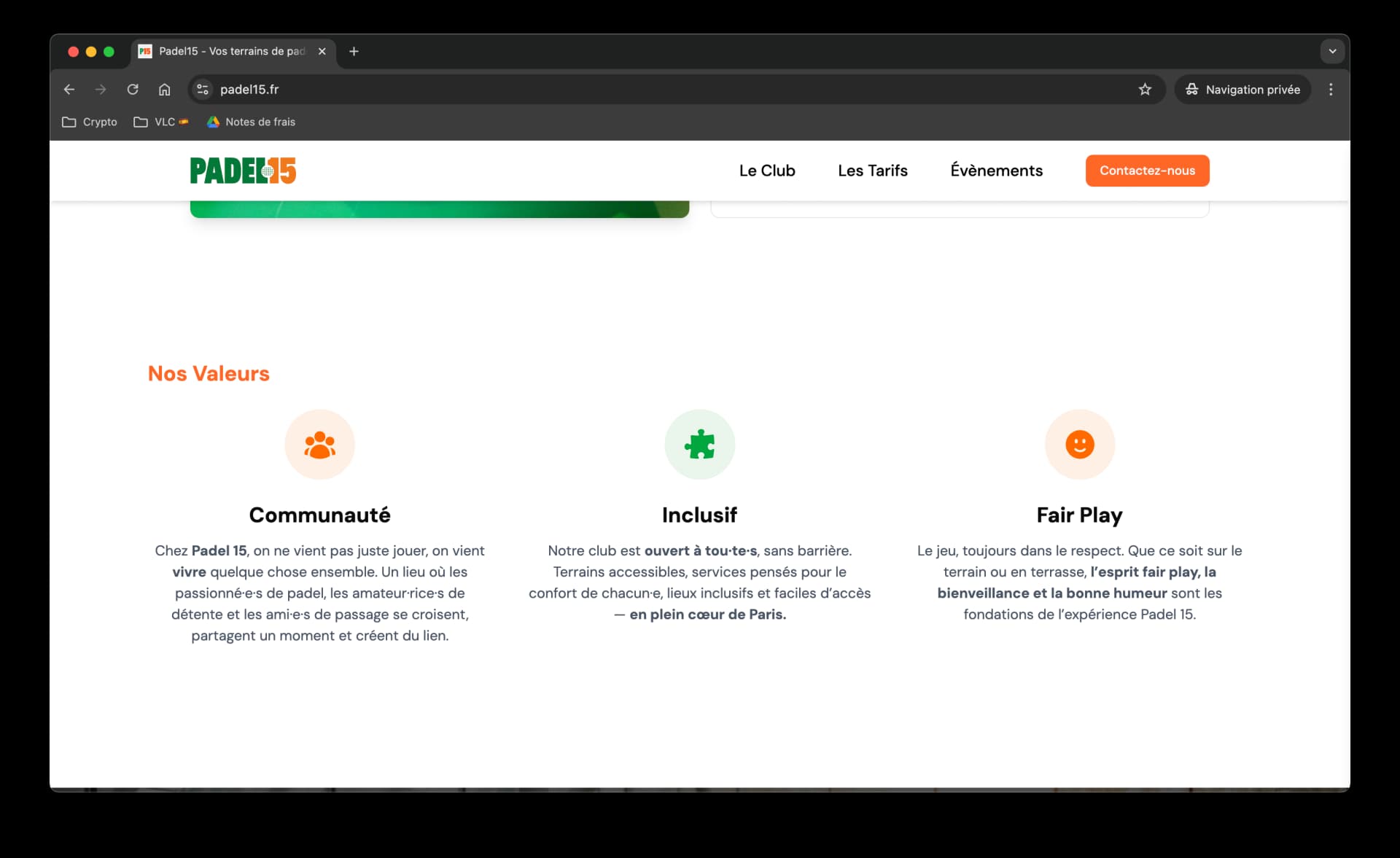This screenshot has height=858, width=1400.
Task: Open the Évènements navigation link
Action: click(996, 171)
